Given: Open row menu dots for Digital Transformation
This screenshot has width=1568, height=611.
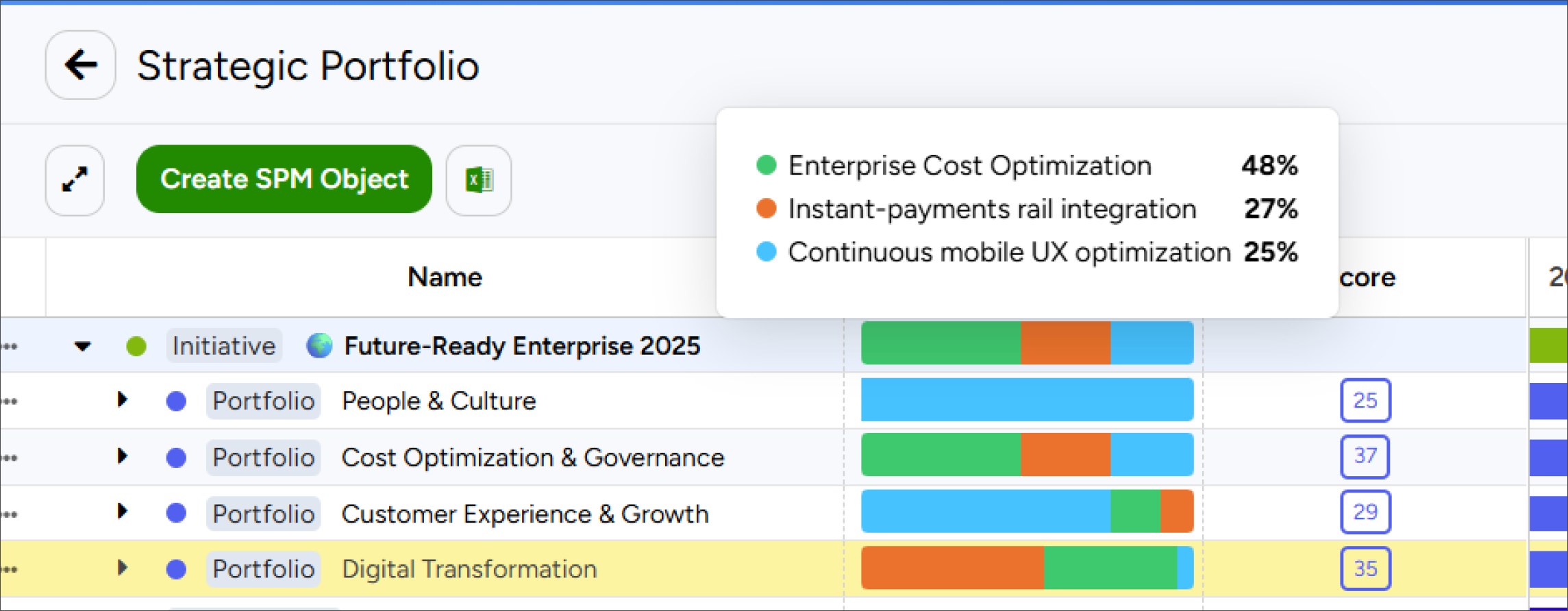Looking at the screenshot, I should [x=10, y=569].
